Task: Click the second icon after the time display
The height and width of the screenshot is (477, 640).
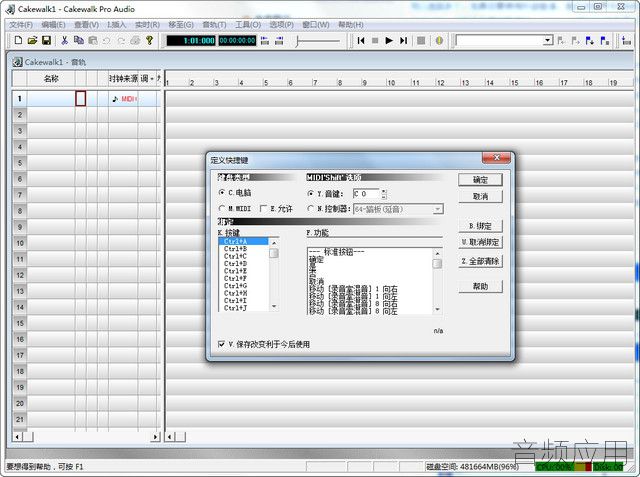Action: (279, 40)
